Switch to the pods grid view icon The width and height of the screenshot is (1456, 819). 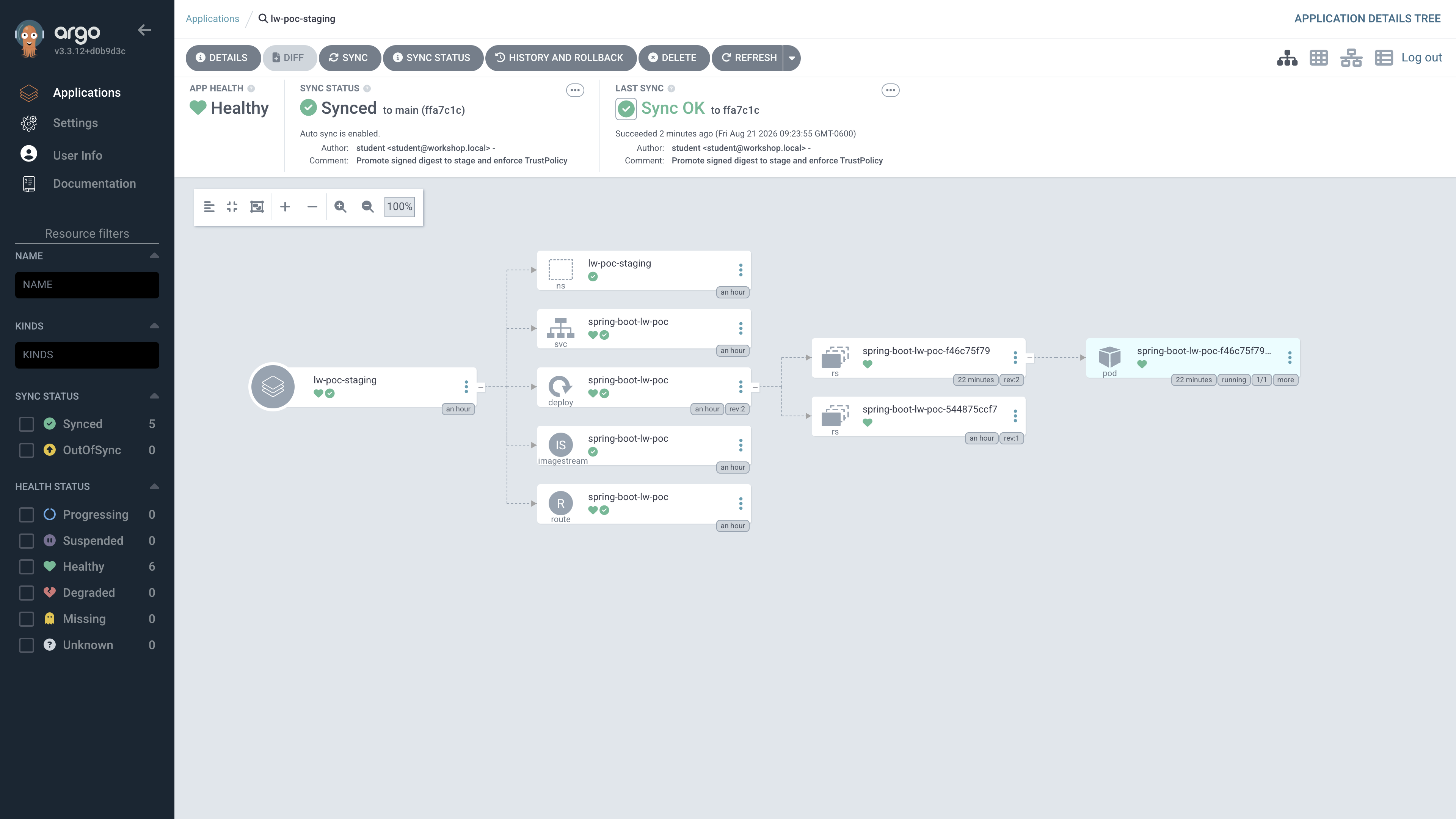1319,58
